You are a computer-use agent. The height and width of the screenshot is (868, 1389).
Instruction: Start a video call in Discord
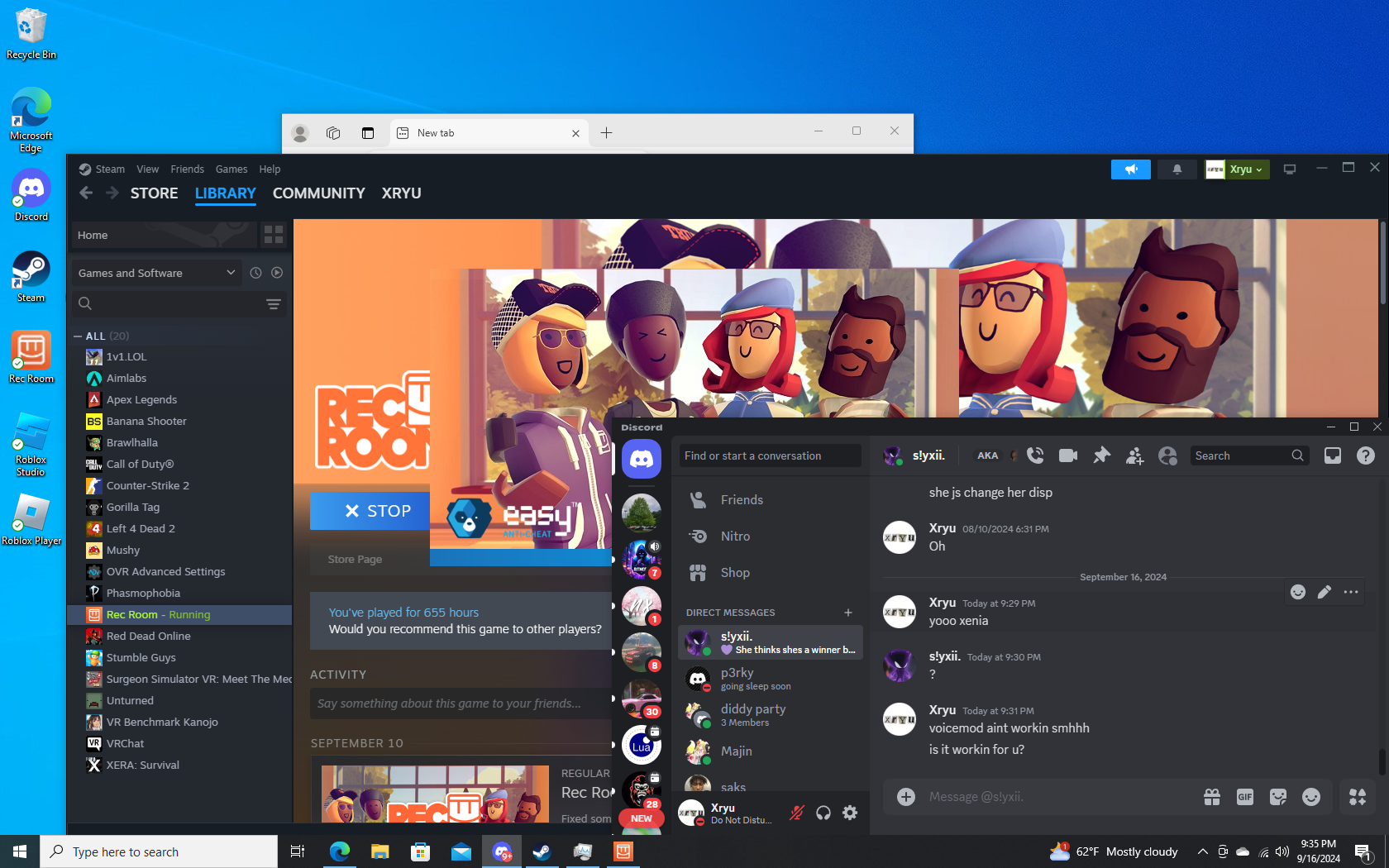click(x=1068, y=455)
